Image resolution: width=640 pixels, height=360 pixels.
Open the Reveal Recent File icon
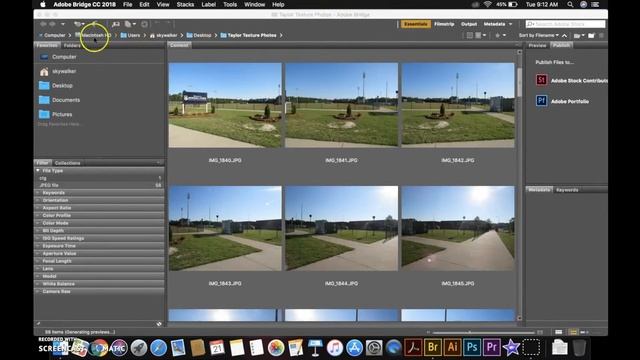78,24
